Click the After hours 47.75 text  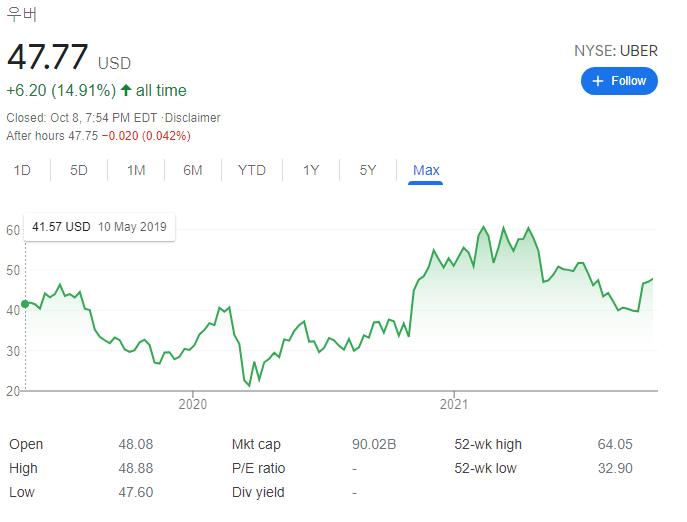(52, 136)
